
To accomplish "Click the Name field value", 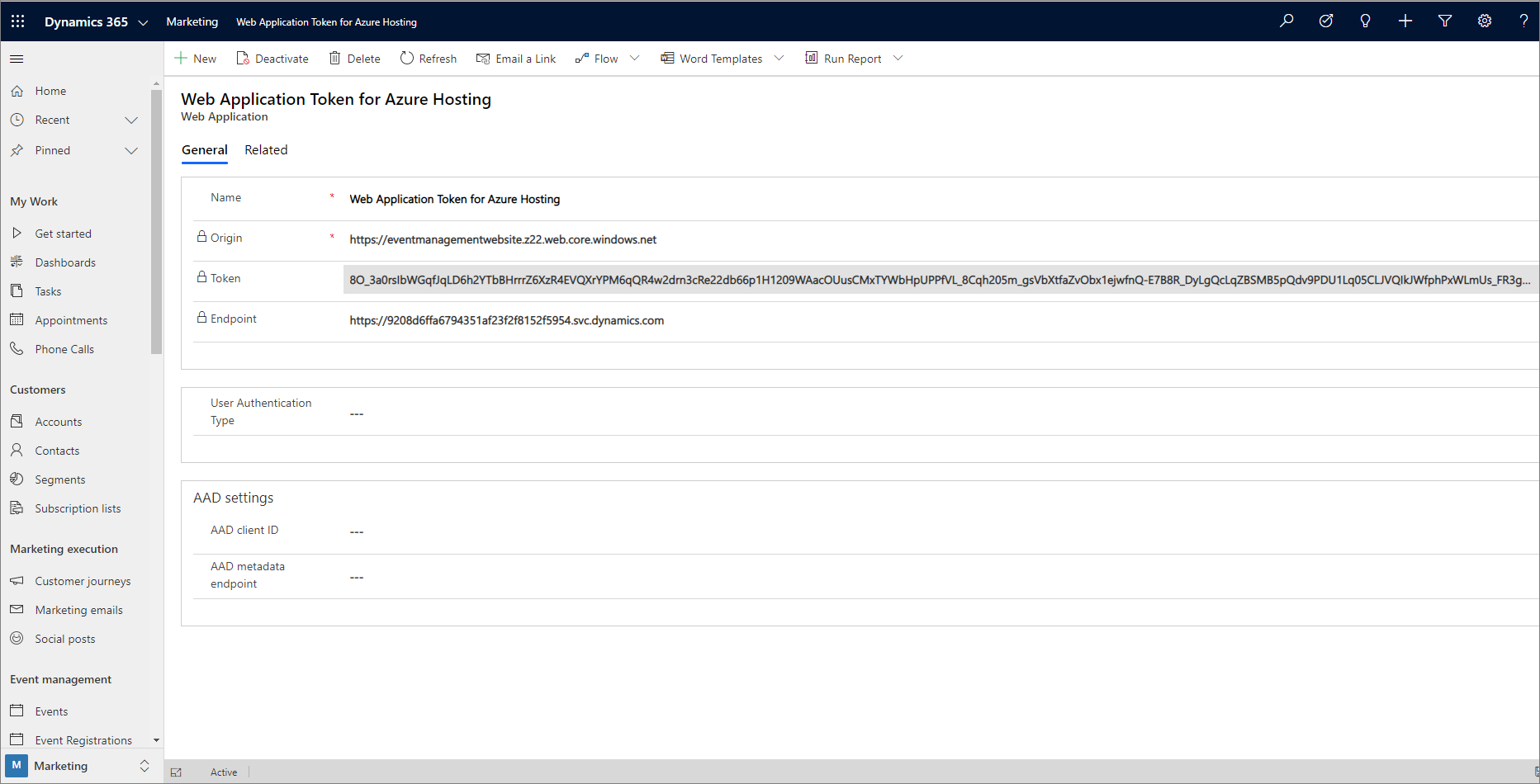I will 454,199.
